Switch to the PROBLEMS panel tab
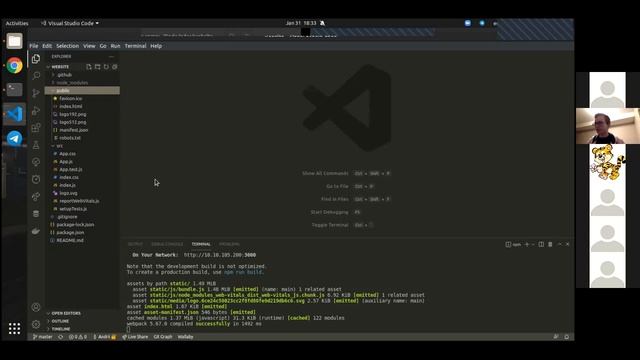 coord(229,244)
